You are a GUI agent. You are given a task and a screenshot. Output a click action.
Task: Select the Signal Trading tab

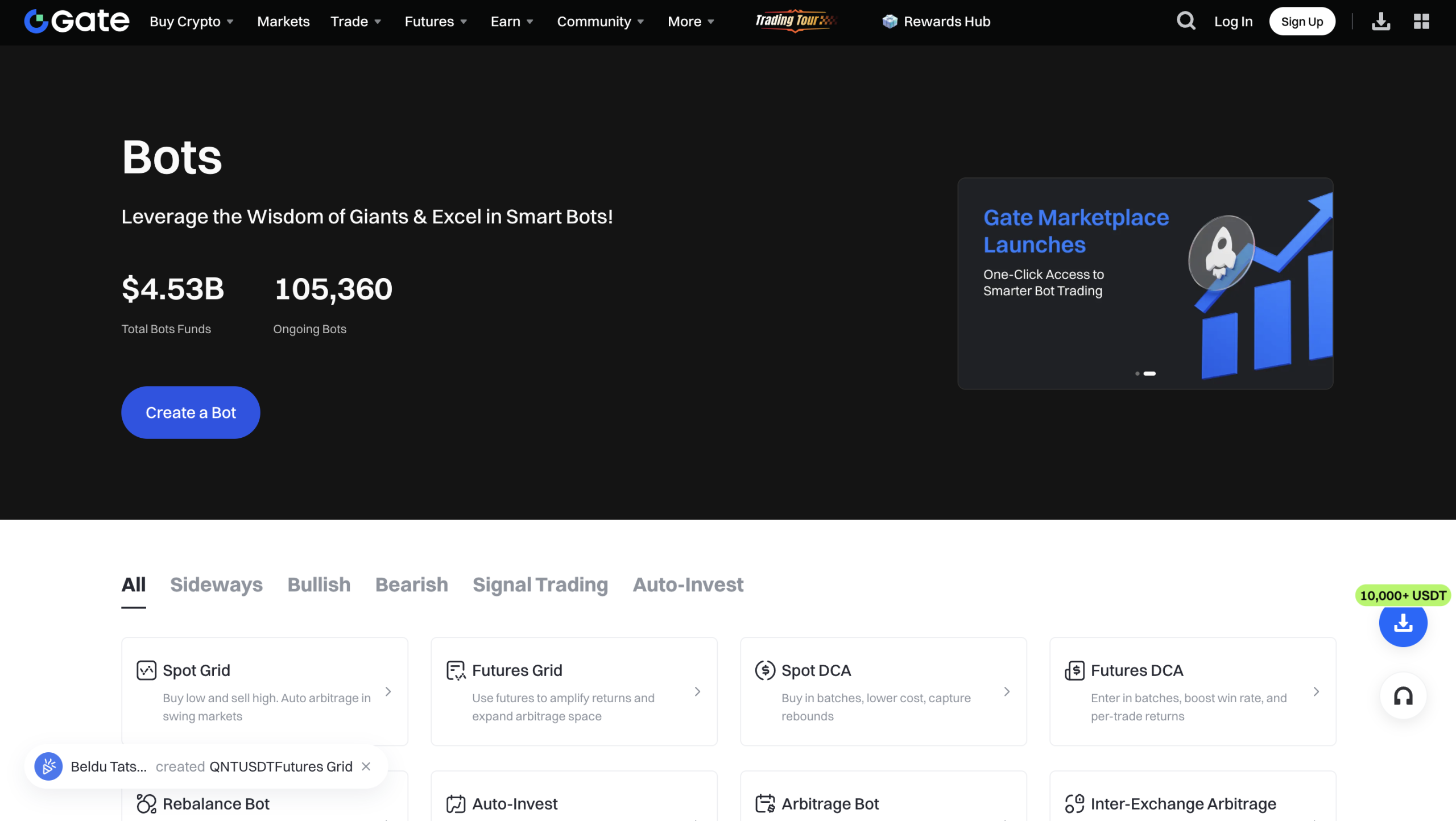pos(540,584)
